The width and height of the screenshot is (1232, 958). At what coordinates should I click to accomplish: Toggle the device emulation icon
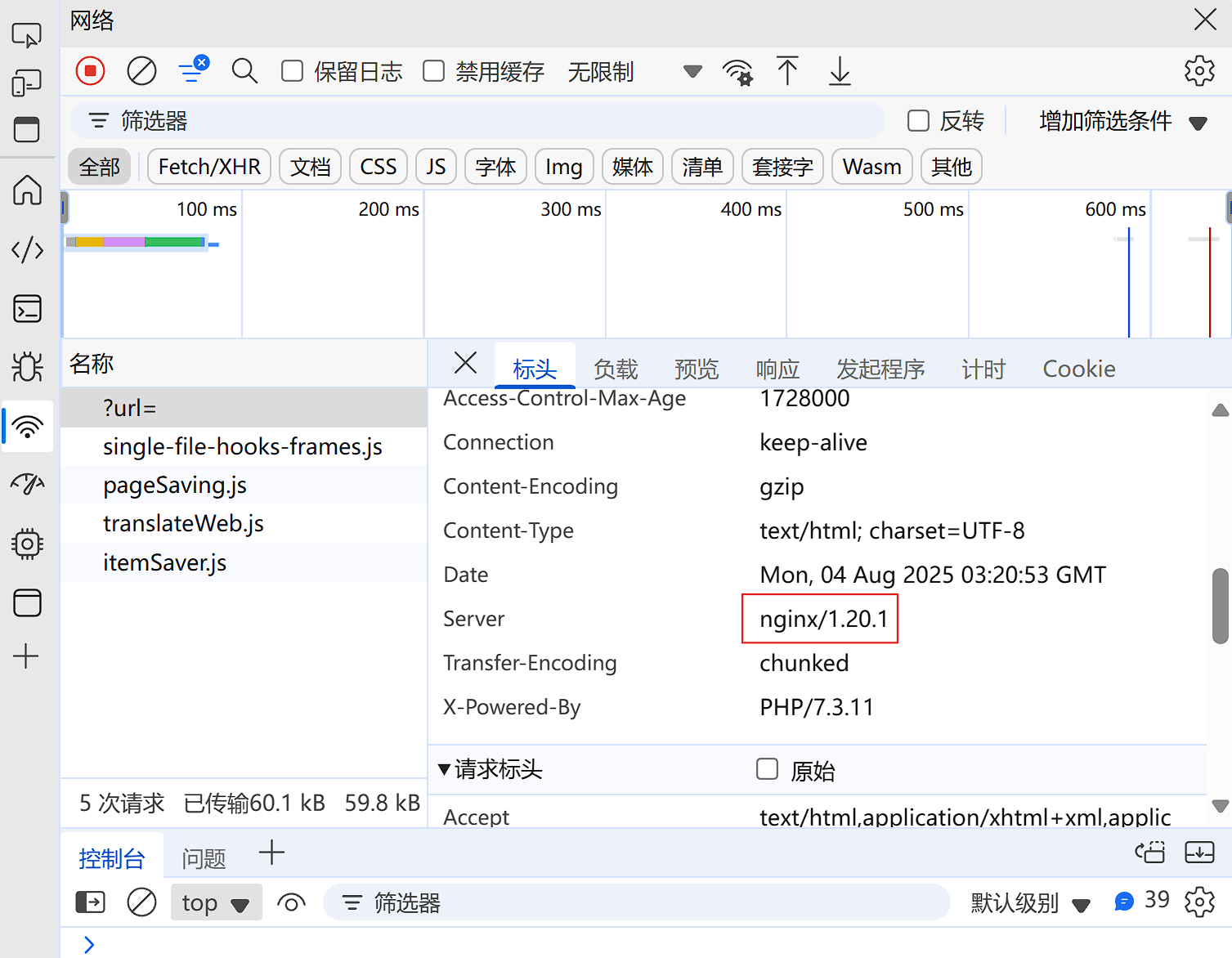pos(27,83)
